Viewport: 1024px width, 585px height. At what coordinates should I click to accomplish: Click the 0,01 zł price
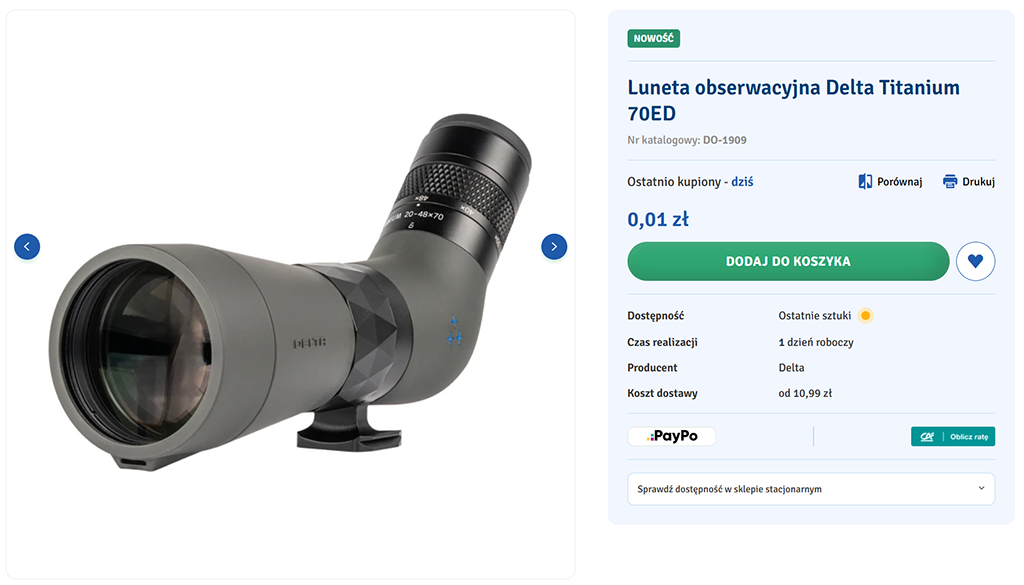pos(657,220)
